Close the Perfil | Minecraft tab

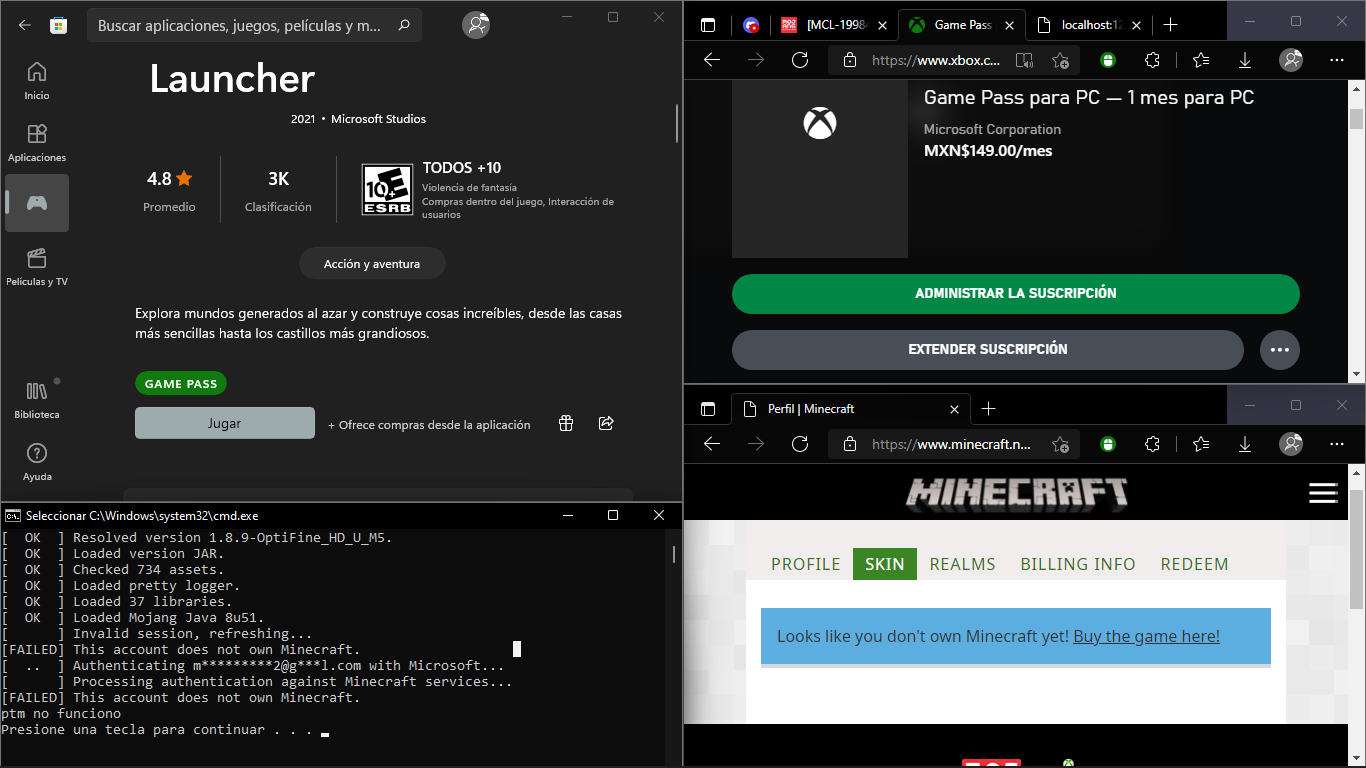pos(954,409)
